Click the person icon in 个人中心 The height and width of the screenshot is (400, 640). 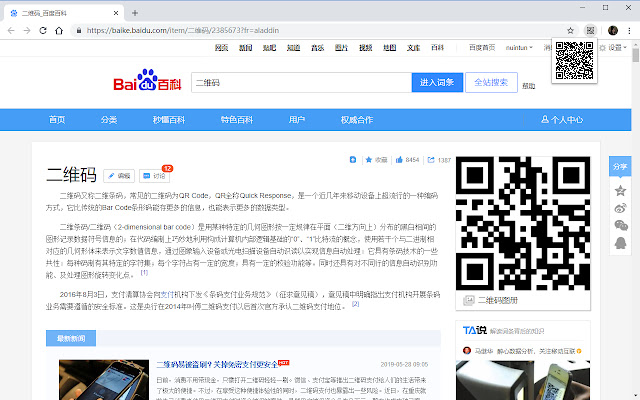pos(544,120)
